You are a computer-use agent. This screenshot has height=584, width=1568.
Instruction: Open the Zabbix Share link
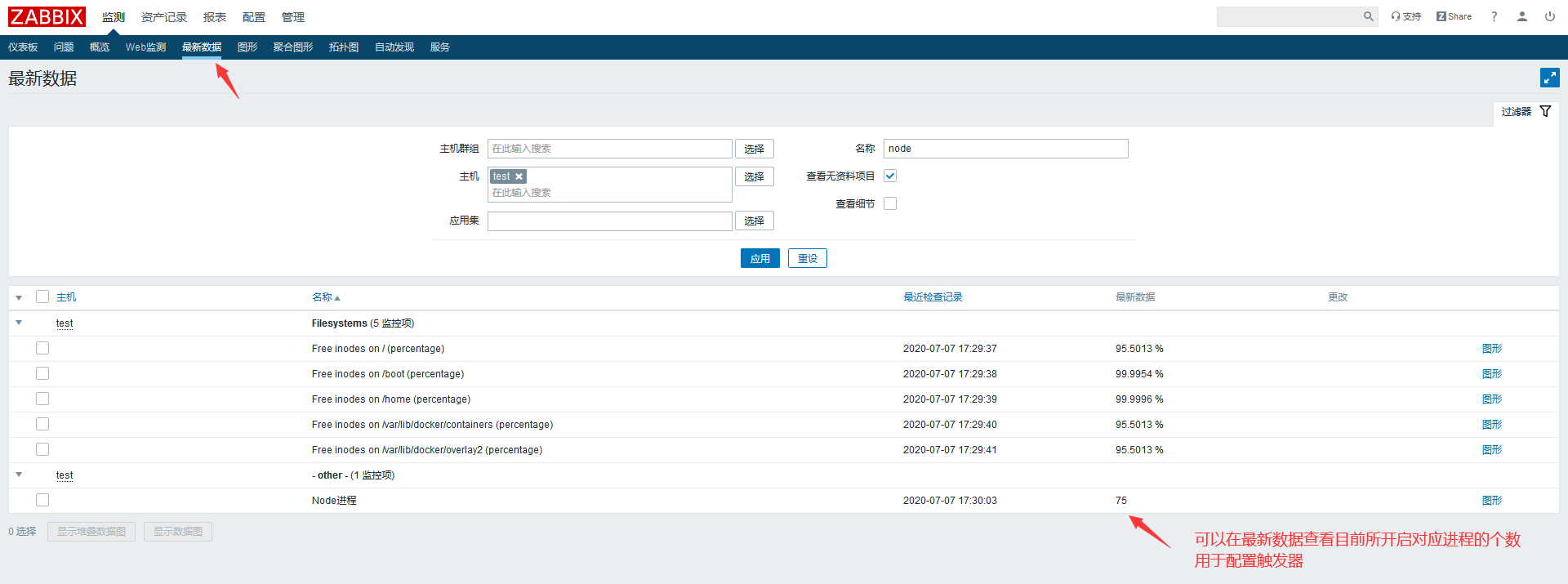click(x=1454, y=16)
